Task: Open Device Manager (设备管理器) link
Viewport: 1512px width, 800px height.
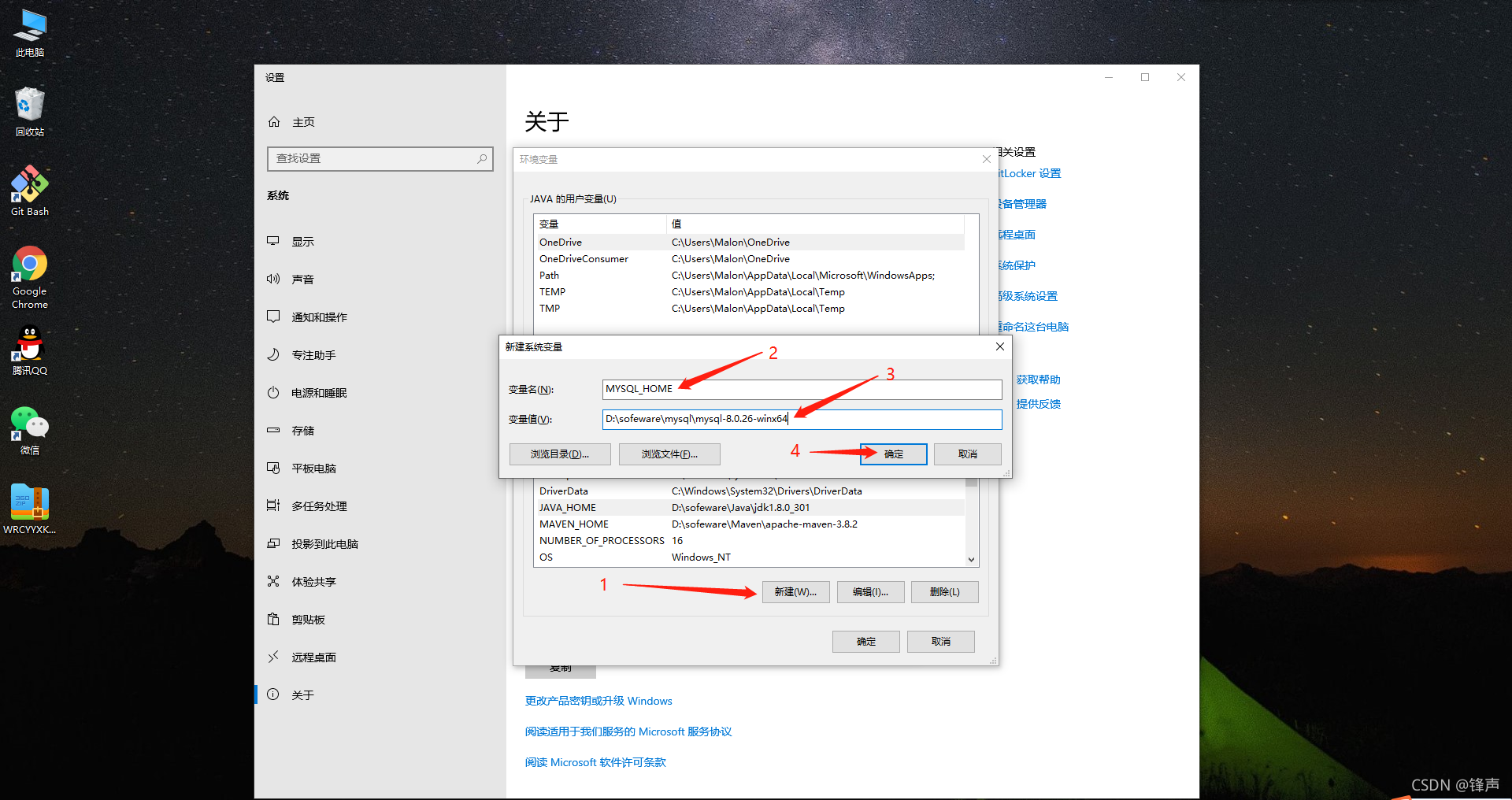Action: coord(1022,204)
